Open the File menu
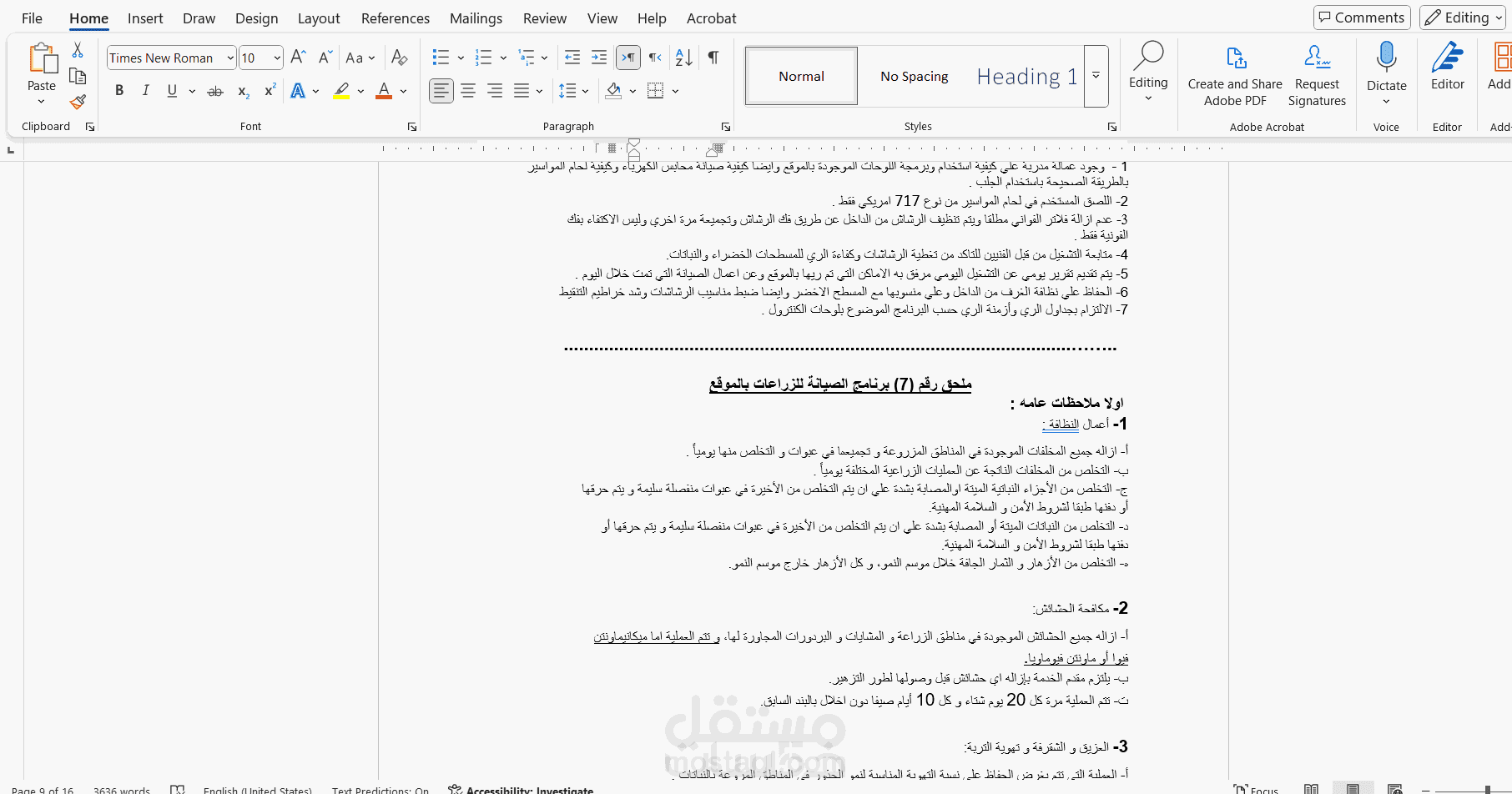The width and height of the screenshot is (1512, 794). pos(32,18)
